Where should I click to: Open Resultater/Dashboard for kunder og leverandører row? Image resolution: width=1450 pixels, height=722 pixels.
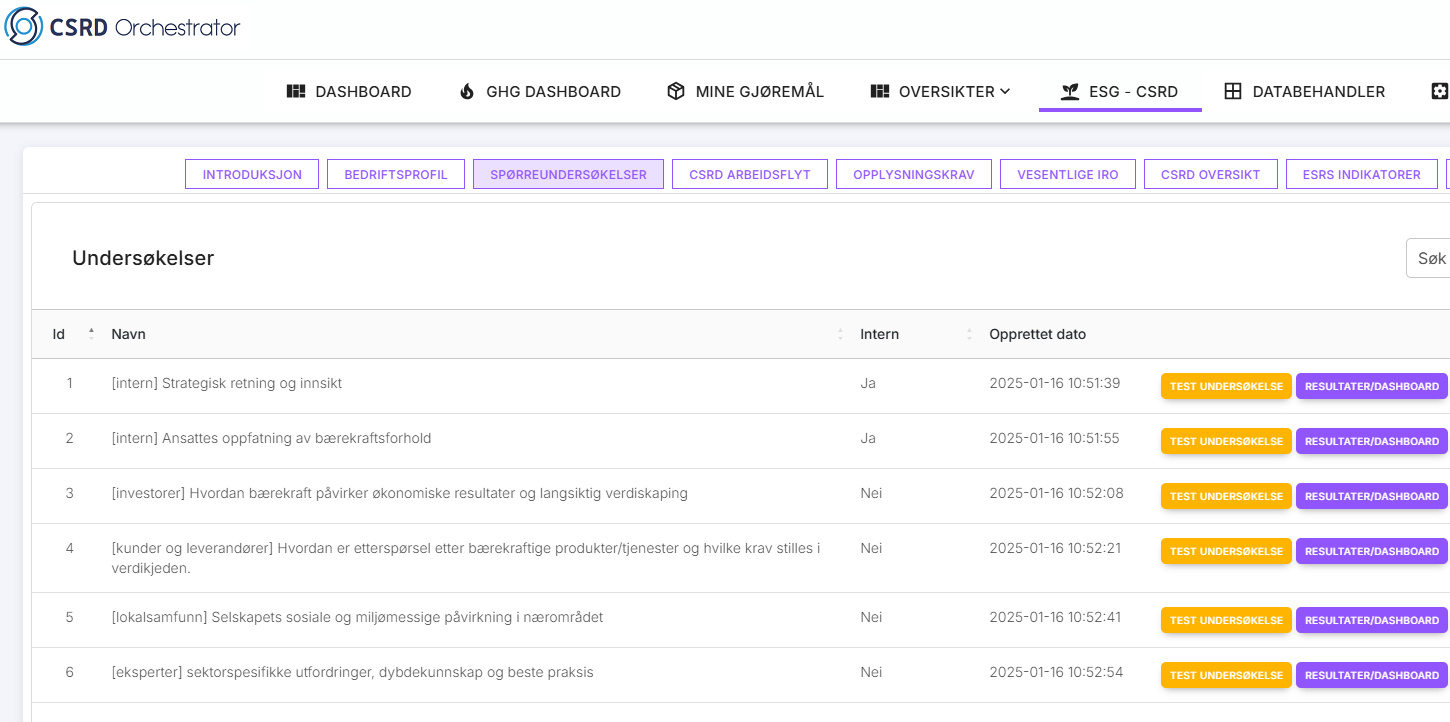point(1372,551)
